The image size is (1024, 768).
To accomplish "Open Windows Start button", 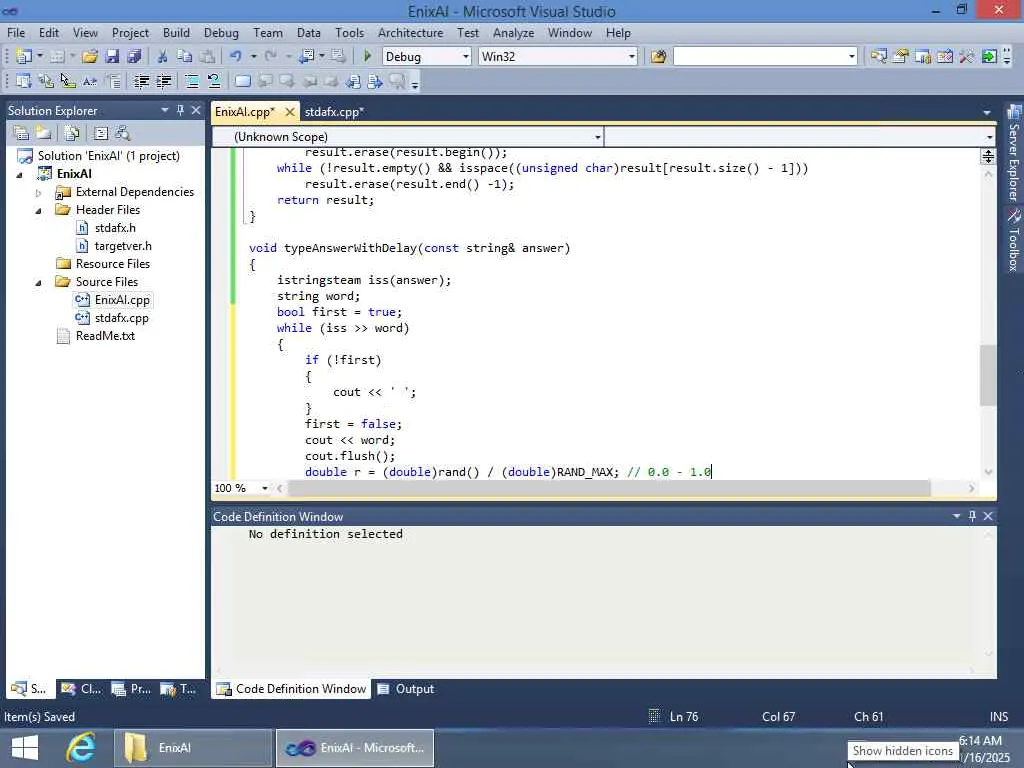I will (25, 748).
